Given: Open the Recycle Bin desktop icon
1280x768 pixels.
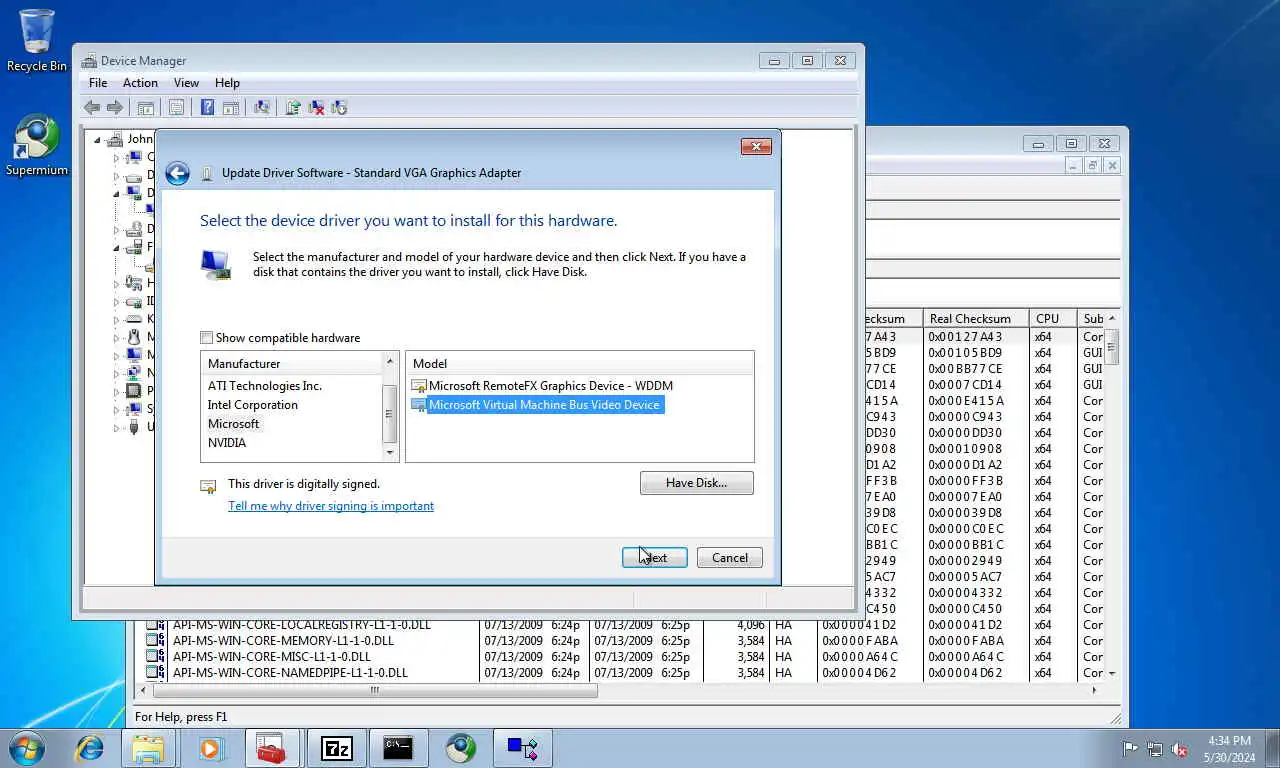Looking at the screenshot, I should (37, 41).
